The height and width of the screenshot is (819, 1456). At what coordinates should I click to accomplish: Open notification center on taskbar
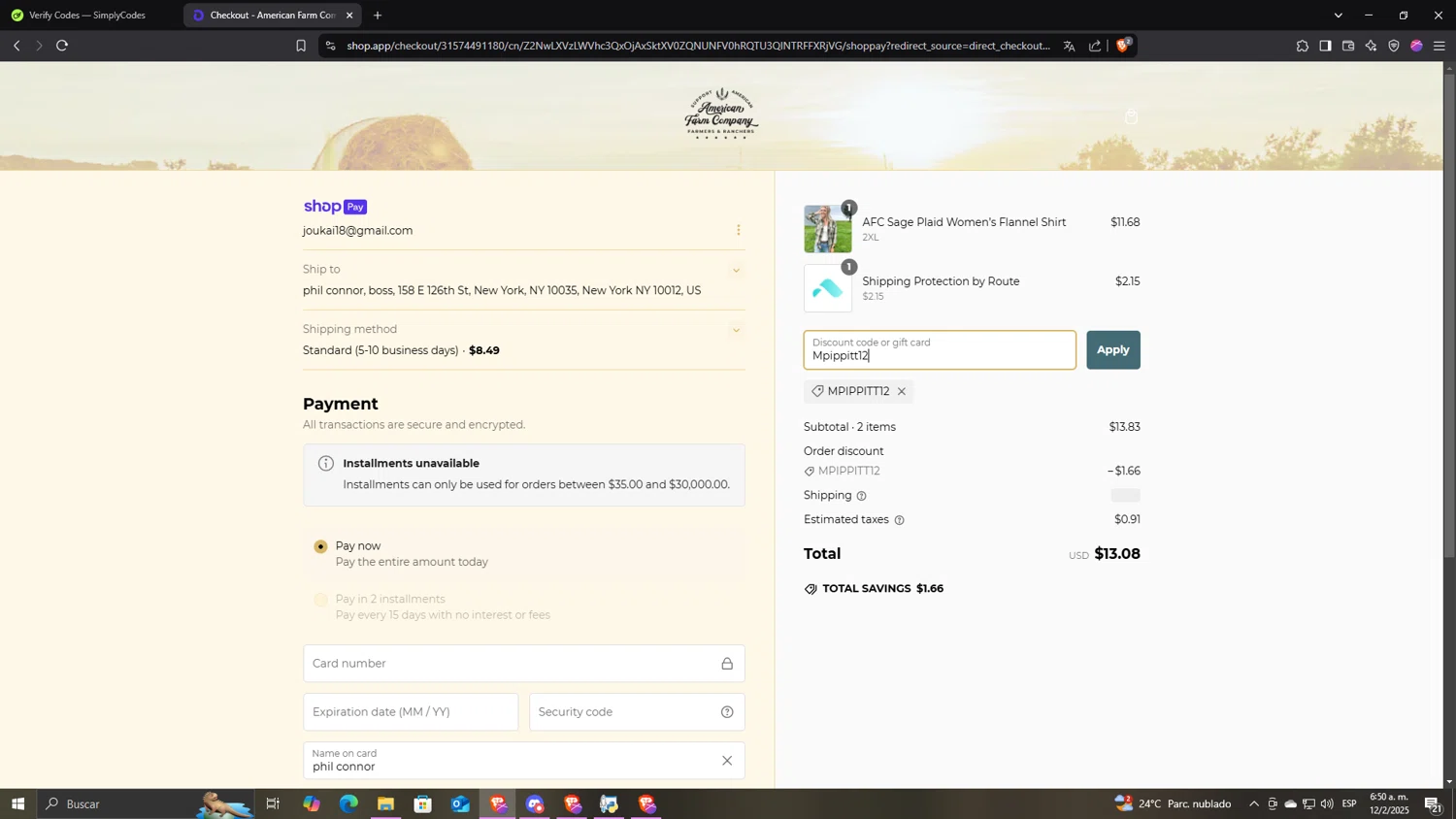(1433, 803)
